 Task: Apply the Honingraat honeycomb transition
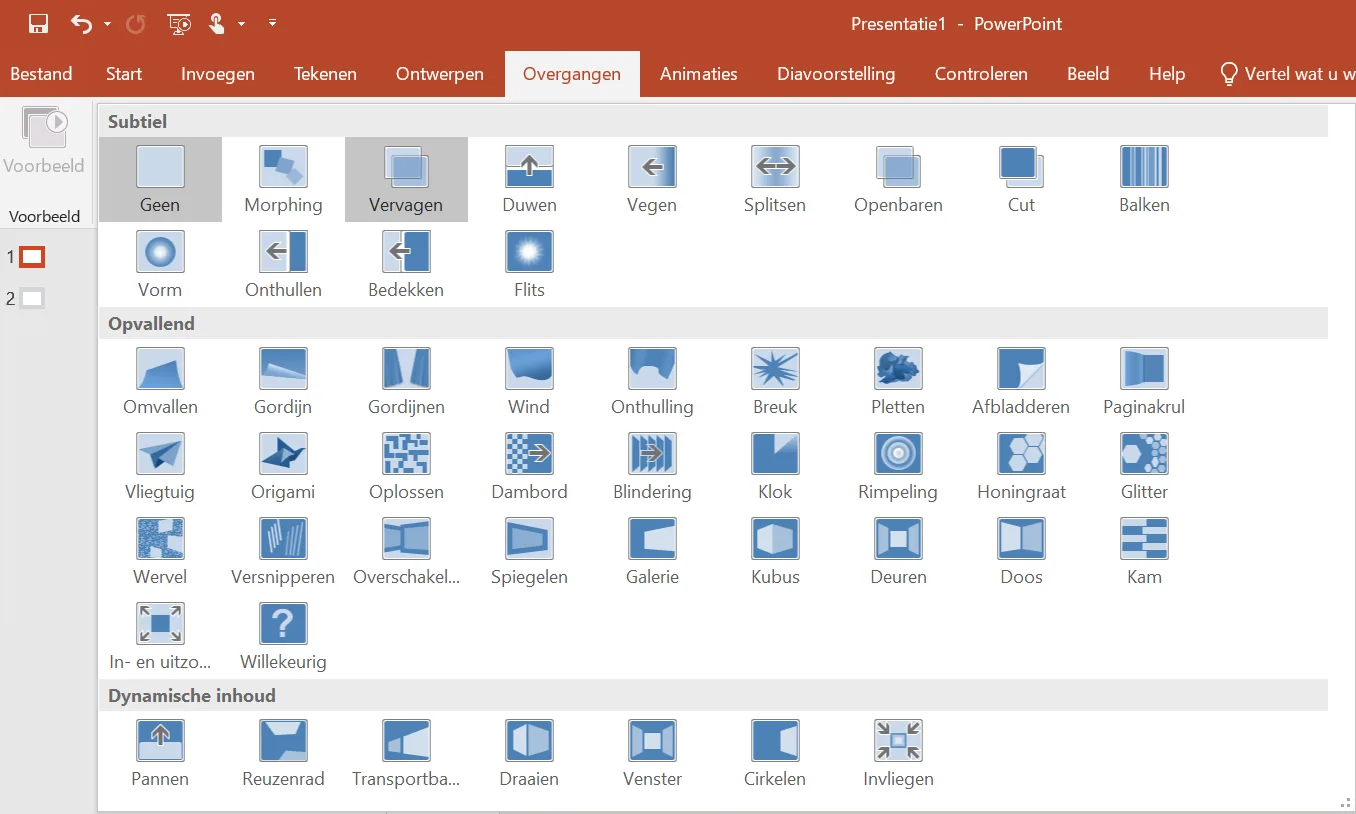(x=1021, y=466)
